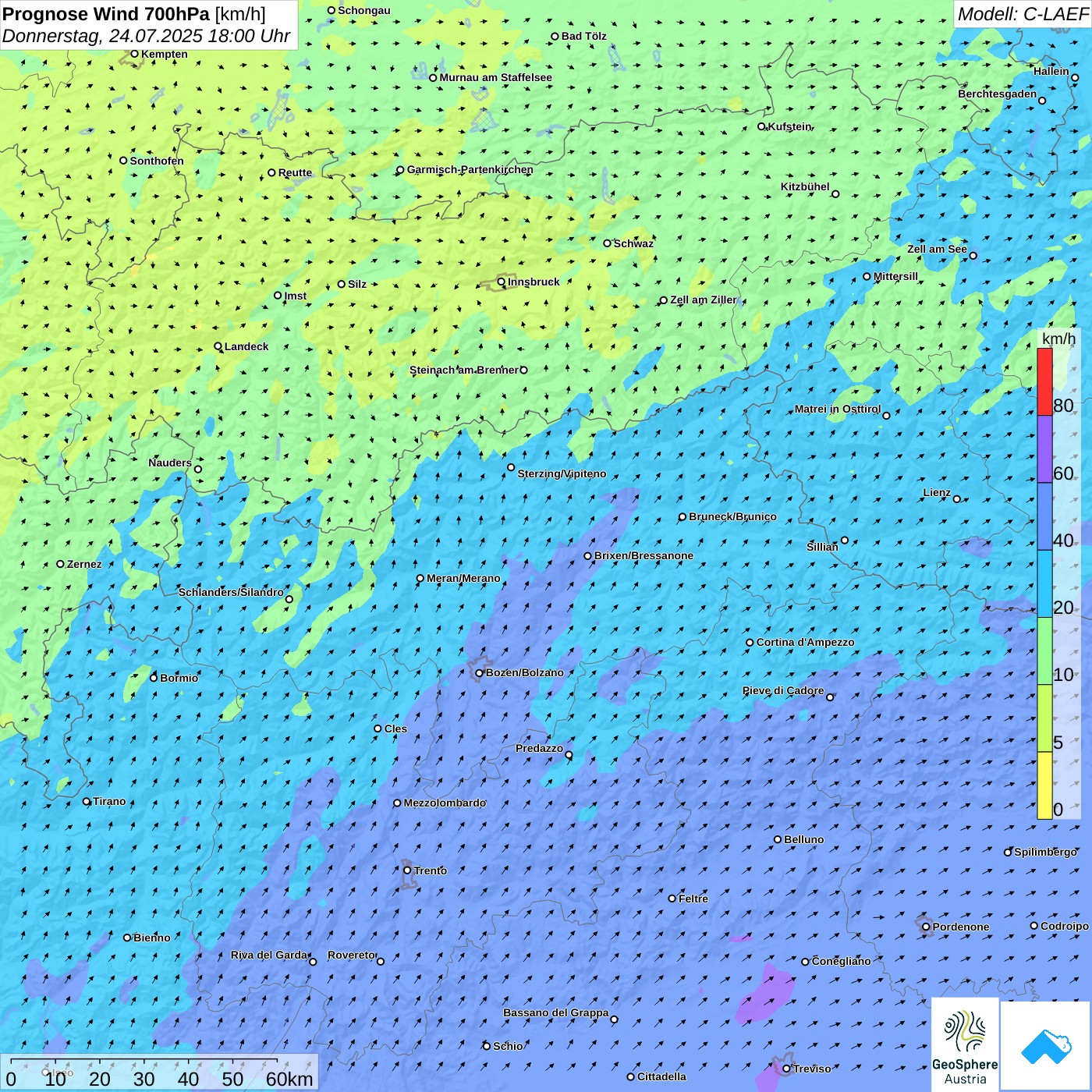Click the Meran/Merano city marker
The width and height of the screenshot is (1092, 1092).
pos(420,579)
